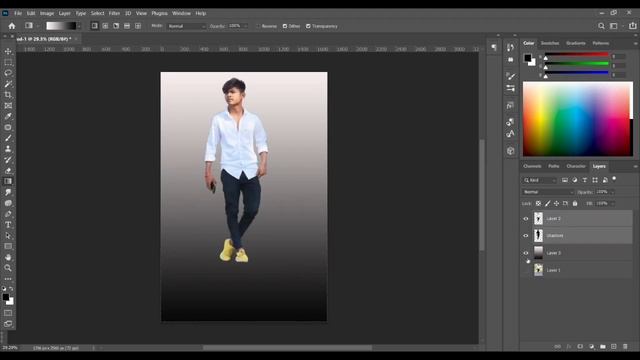Switch to the Channels tab
640x360 pixels.
click(532, 166)
